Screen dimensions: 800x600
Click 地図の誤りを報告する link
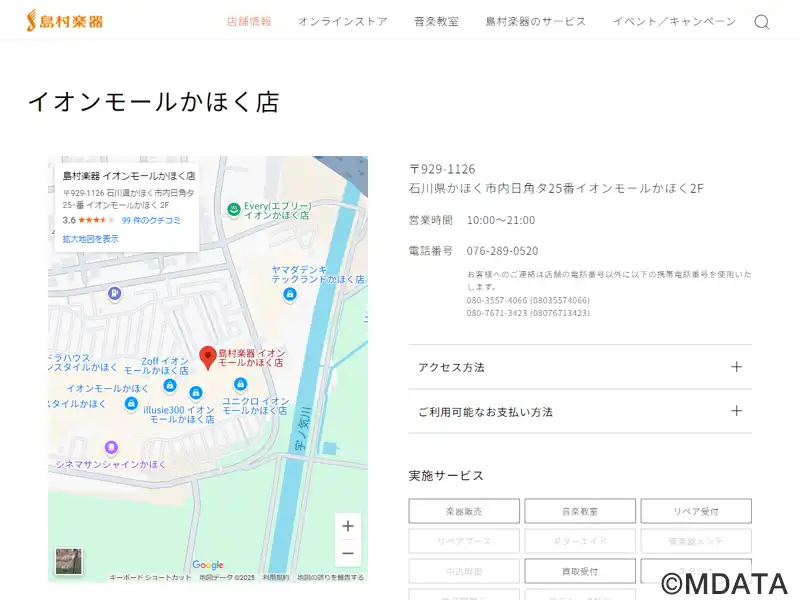coord(331,578)
